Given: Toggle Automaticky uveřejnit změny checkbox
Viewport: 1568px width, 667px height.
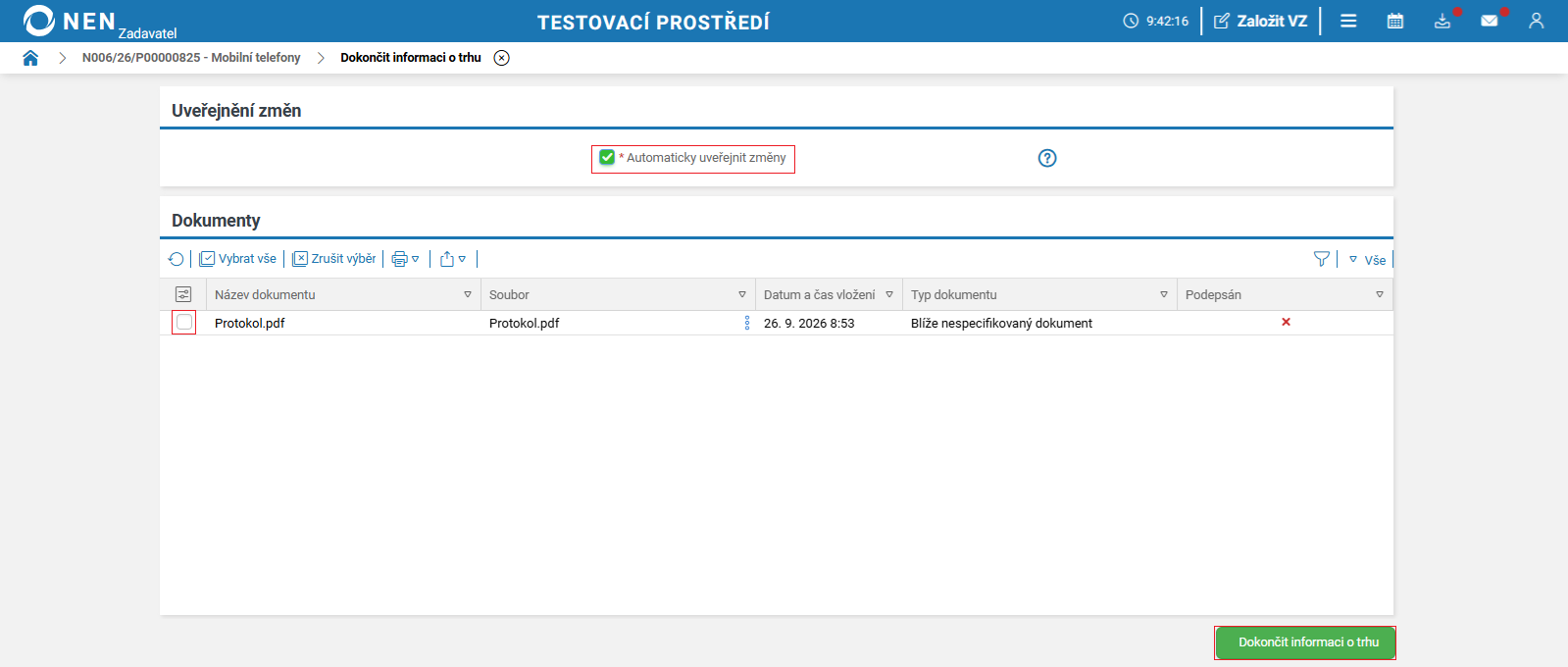Looking at the screenshot, I should [607, 157].
